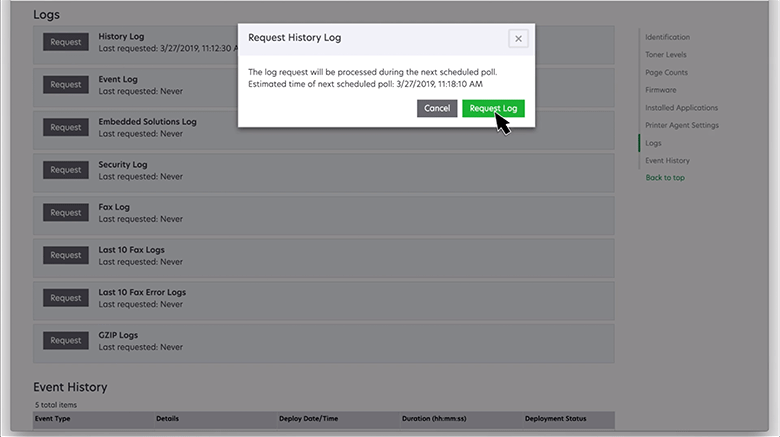Close the Request History Log dialog

517,38
